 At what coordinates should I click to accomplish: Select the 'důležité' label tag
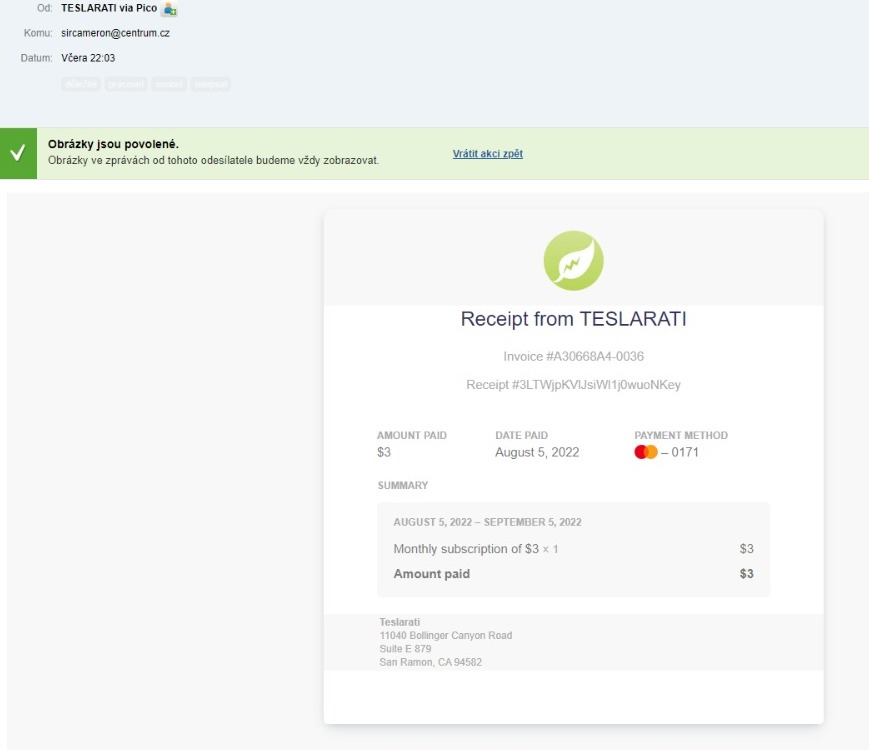pyautogui.click(x=81, y=84)
